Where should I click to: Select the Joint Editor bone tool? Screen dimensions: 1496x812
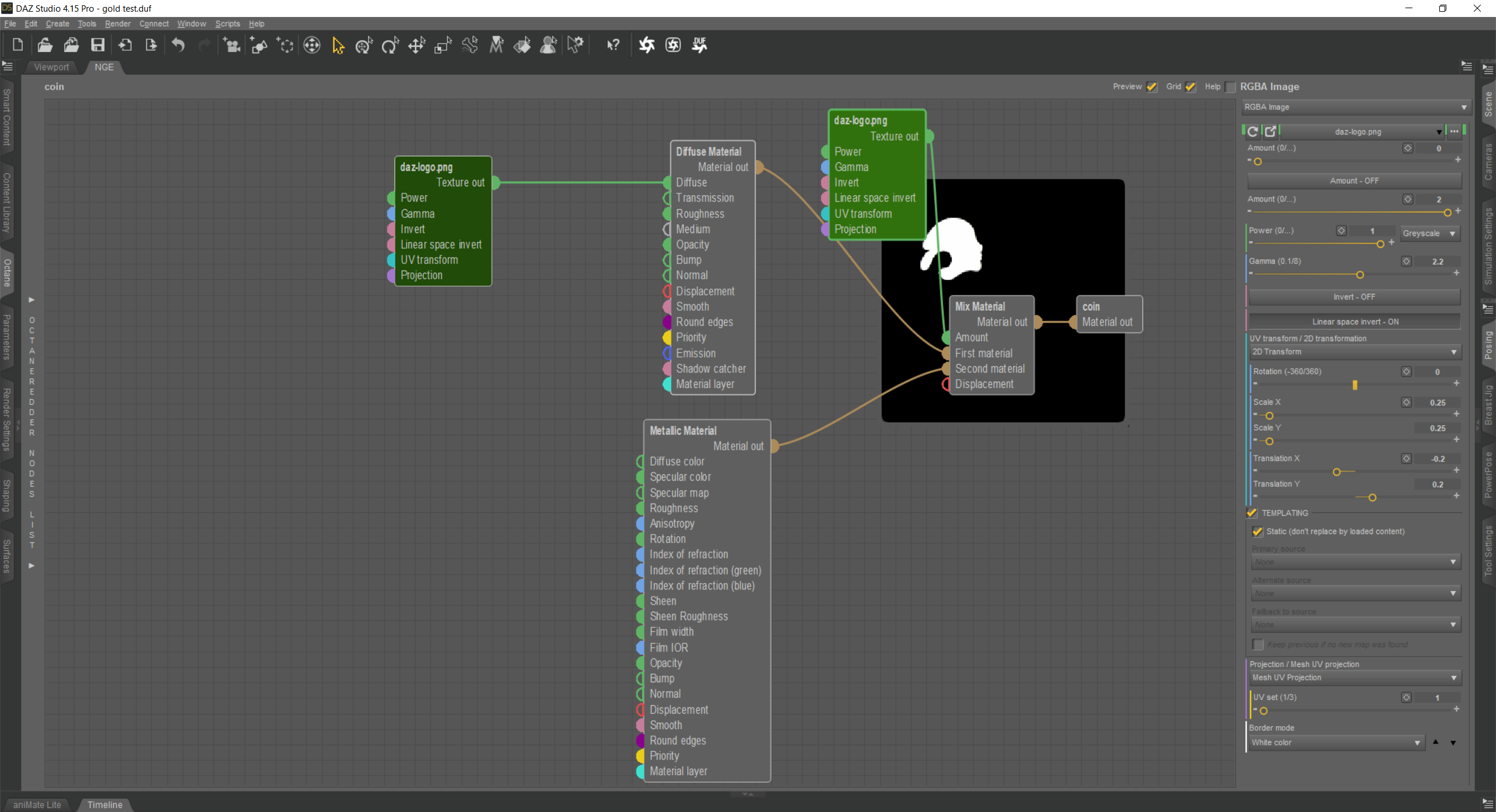coord(469,45)
